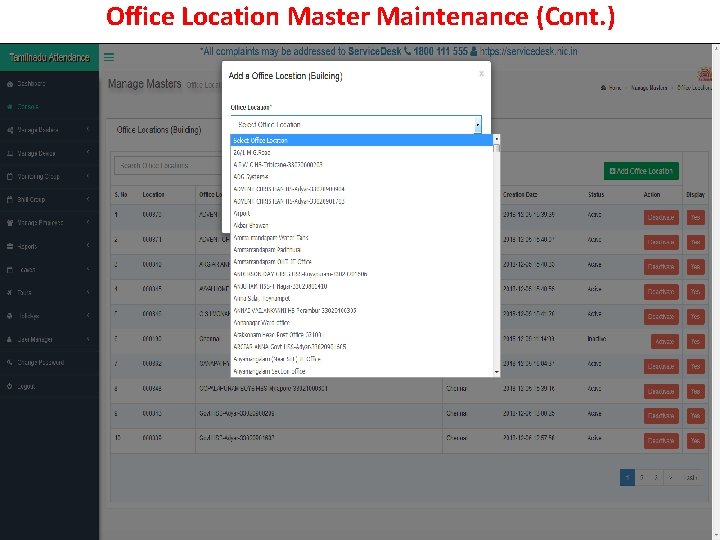The image size is (720, 540).
Task: Select Anna Salai, Teynampet option
Action: (362, 298)
